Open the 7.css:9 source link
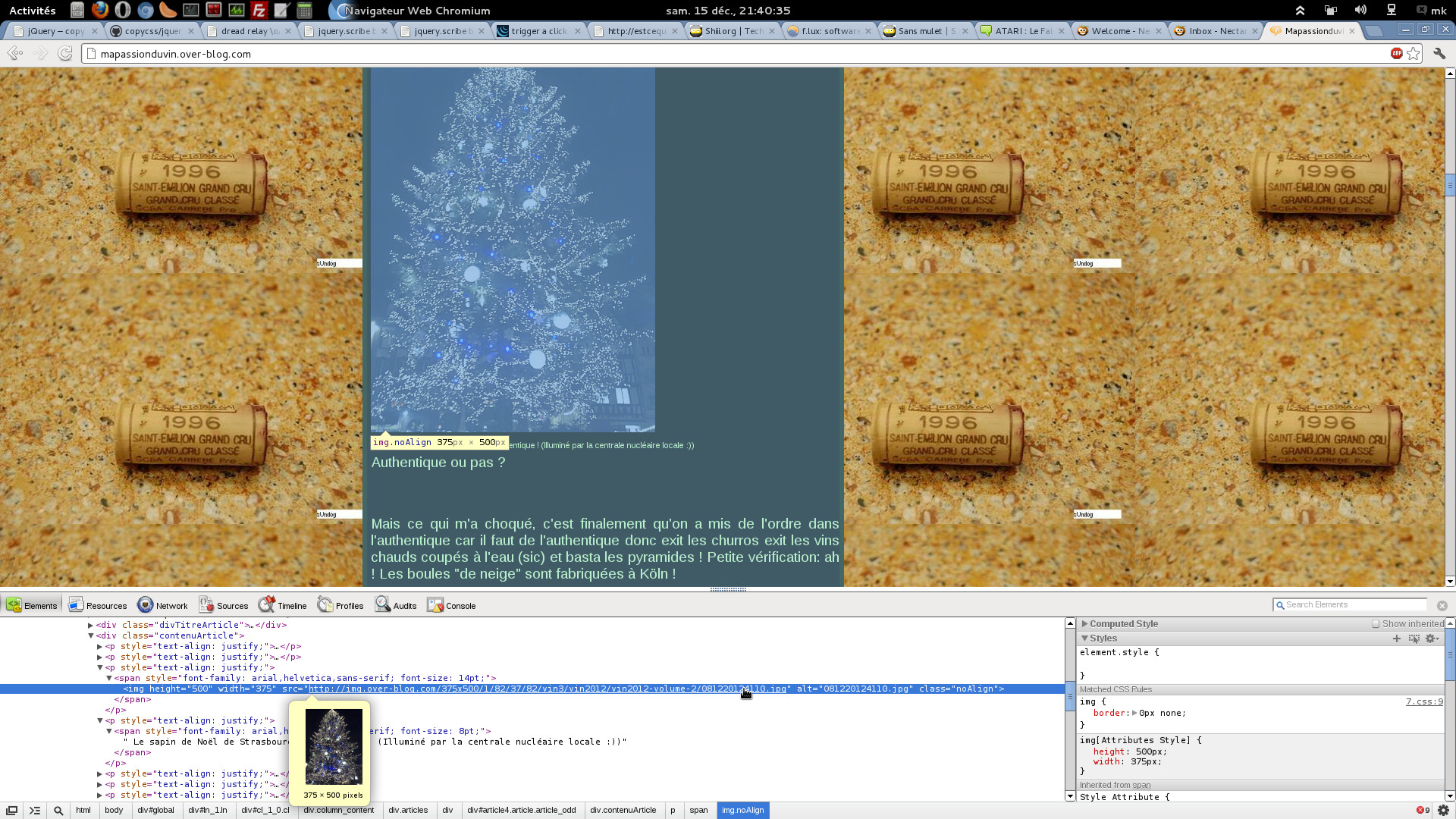1456x819 pixels. click(1423, 701)
